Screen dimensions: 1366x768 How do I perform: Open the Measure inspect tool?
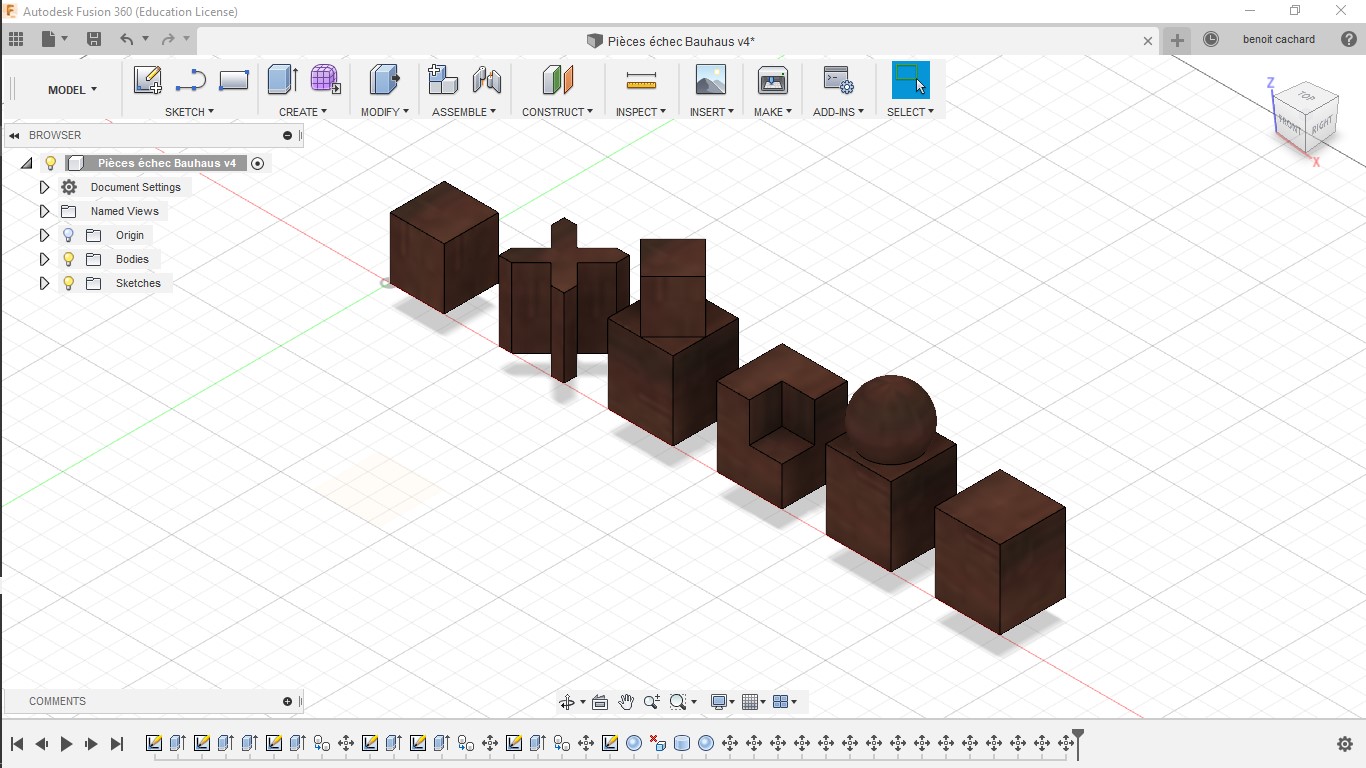(x=641, y=80)
